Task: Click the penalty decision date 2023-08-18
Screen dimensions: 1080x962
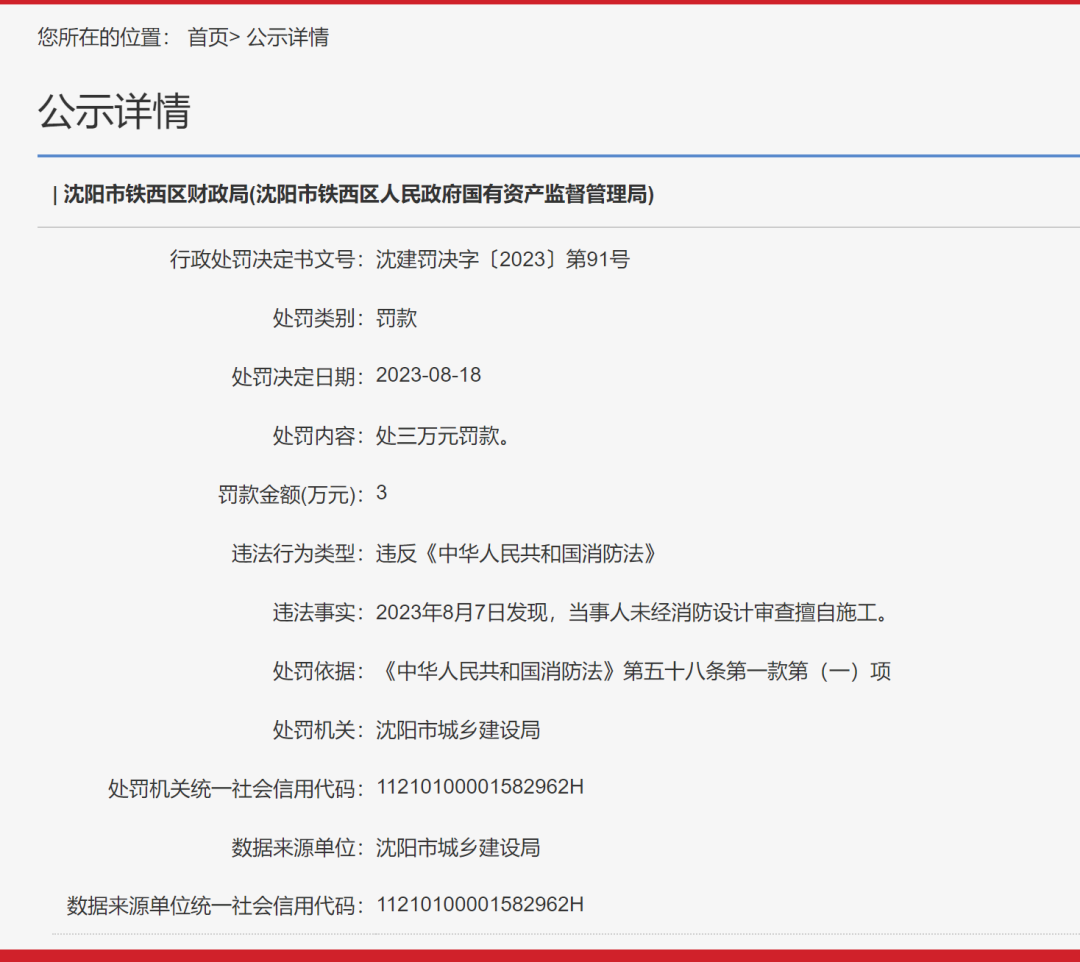Action: pyautogui.click(x=428, y=376)
